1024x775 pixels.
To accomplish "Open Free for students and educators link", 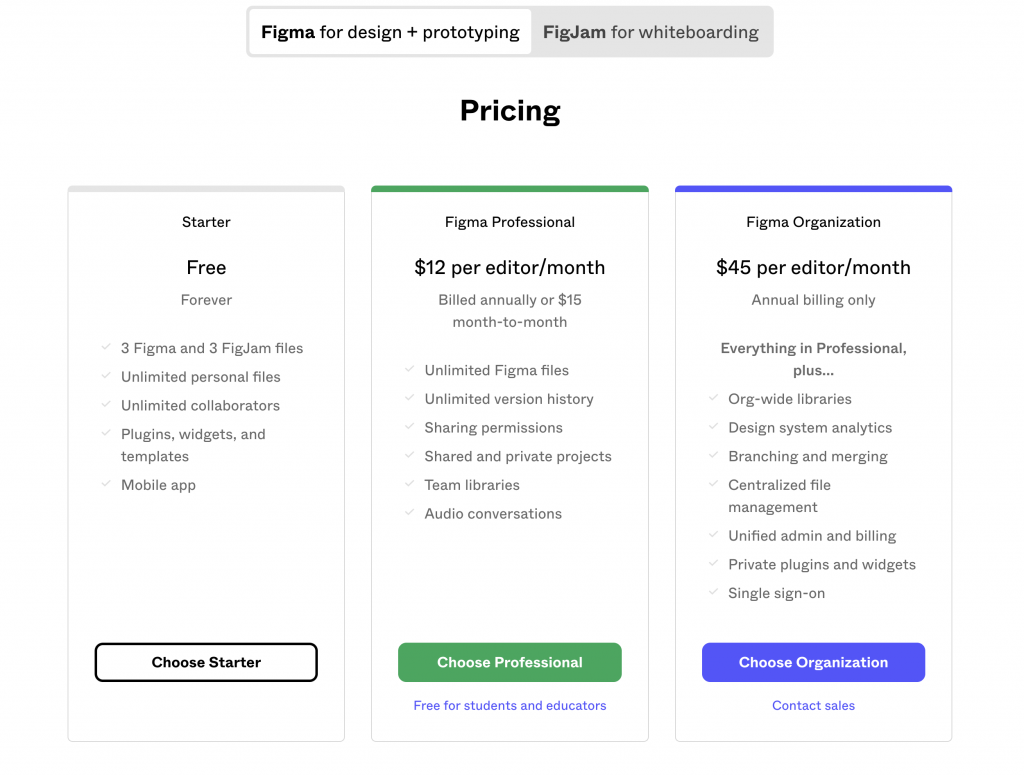I will (510, 705).
